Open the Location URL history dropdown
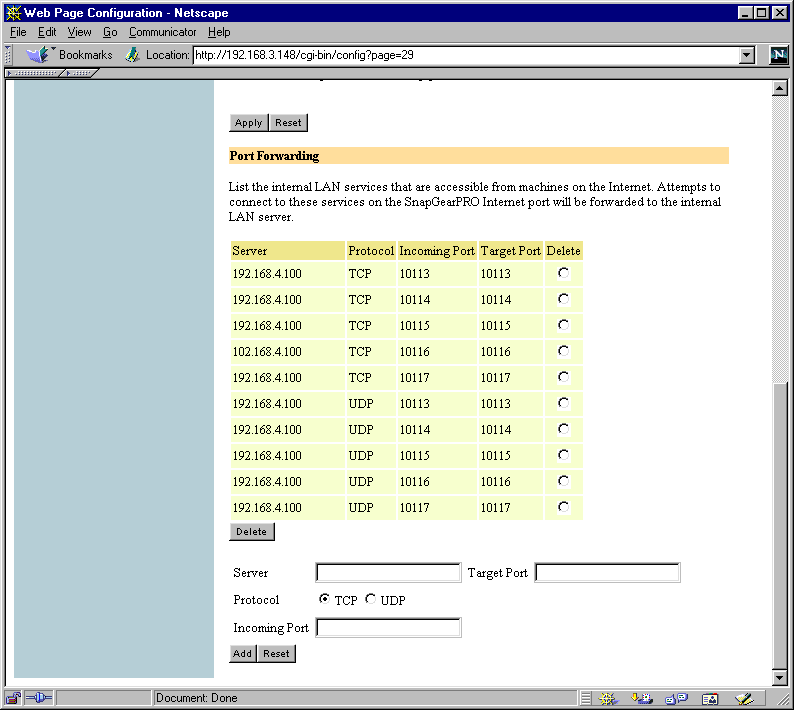The height and width of the screenshot is (710, 794). [x=746, y=55]
